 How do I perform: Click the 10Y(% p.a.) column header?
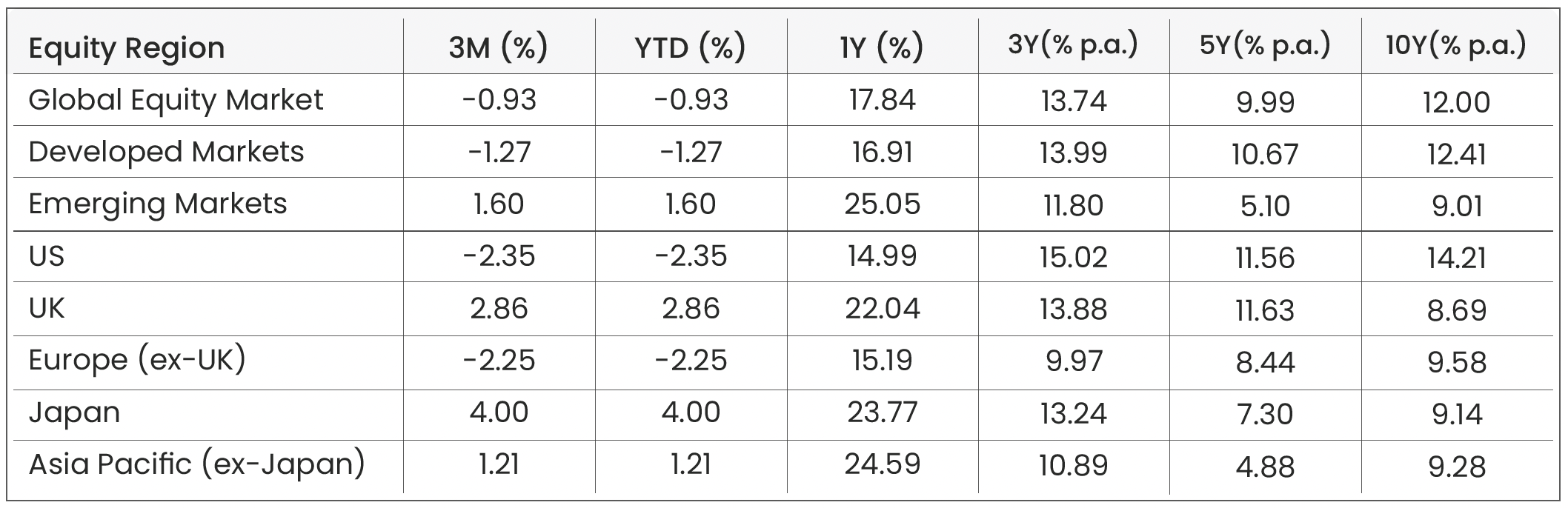1456,46
